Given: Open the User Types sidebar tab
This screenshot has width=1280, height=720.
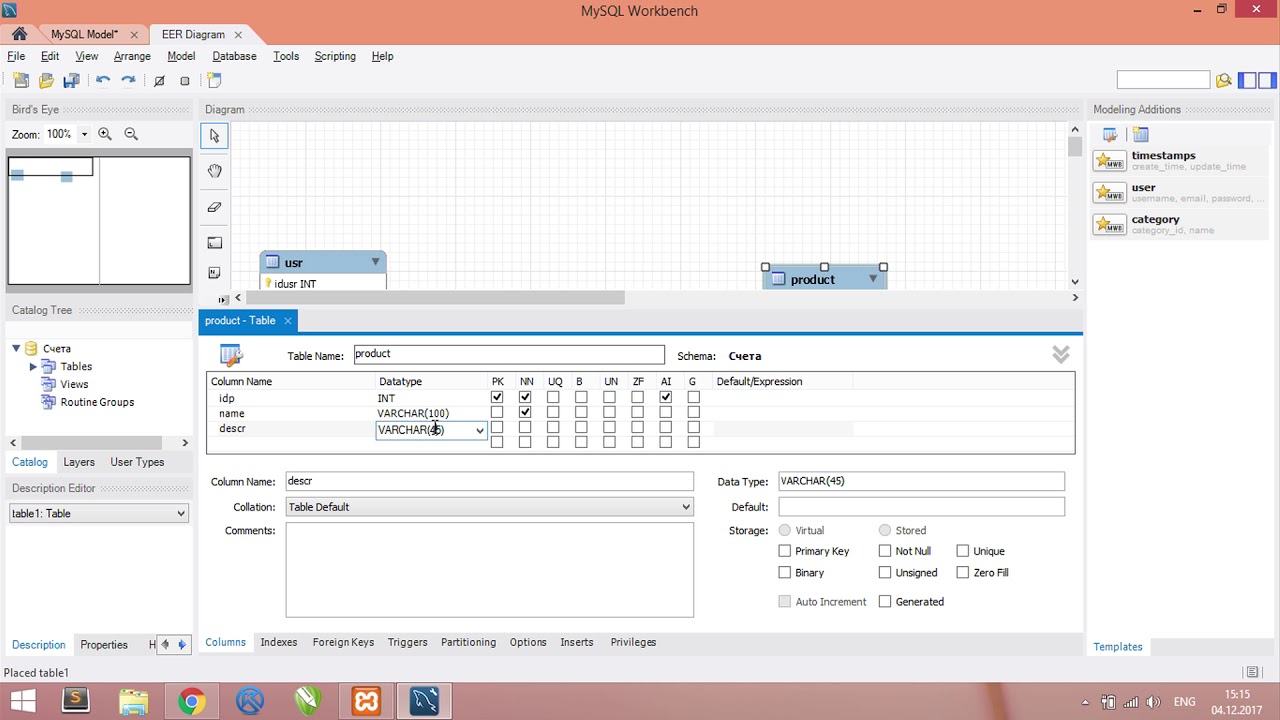Looking at the screenshot, I should point(137,462).
